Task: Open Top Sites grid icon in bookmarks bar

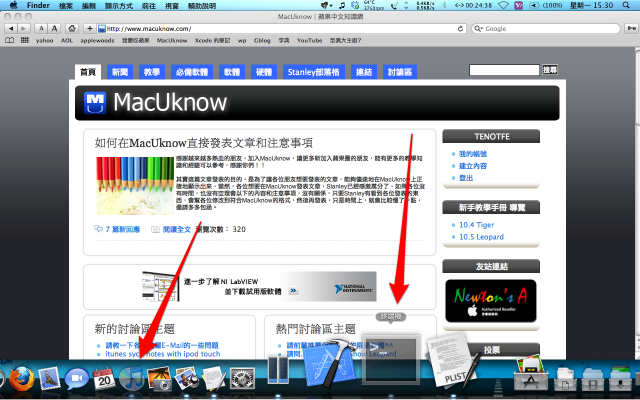Action: tap(24, 40)
